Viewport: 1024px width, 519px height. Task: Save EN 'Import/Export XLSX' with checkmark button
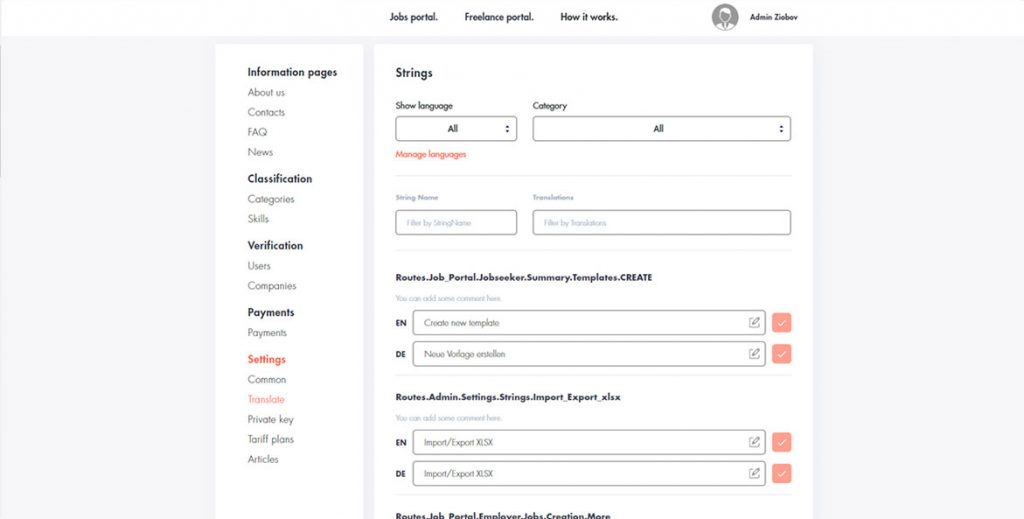click(x=782, y=442)
